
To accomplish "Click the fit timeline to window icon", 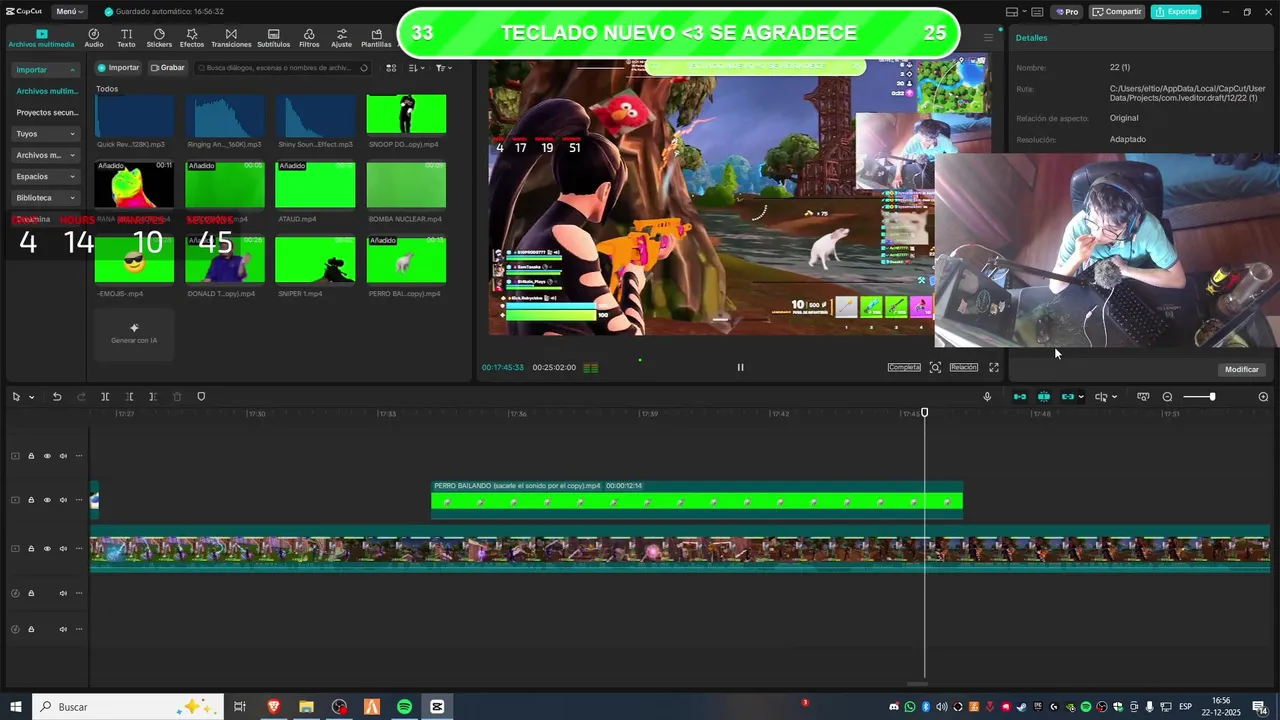I will point(1143,397).
